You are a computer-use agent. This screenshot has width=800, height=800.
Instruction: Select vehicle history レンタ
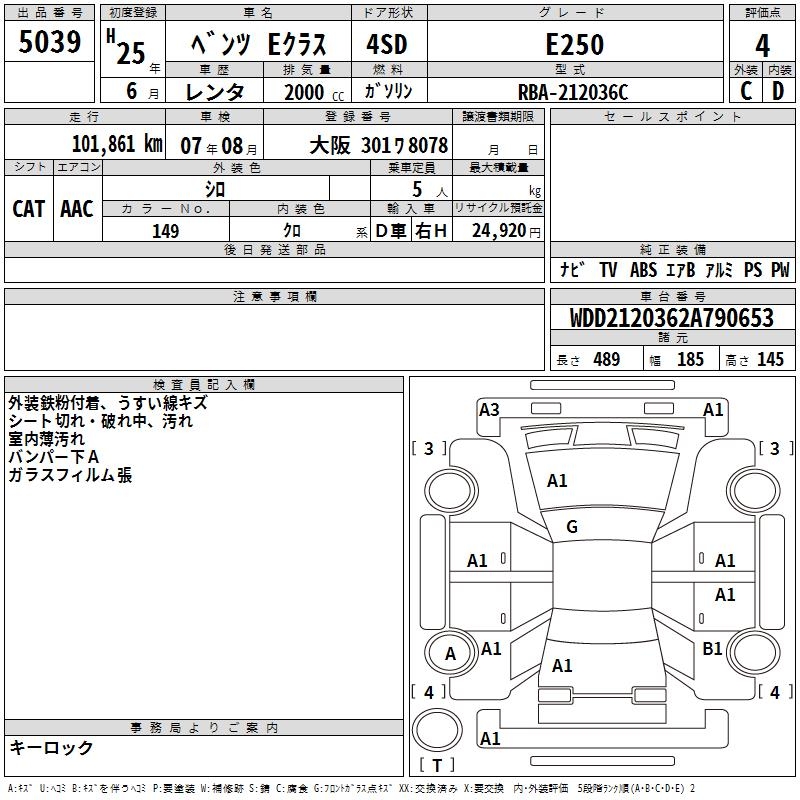point(214,92)
